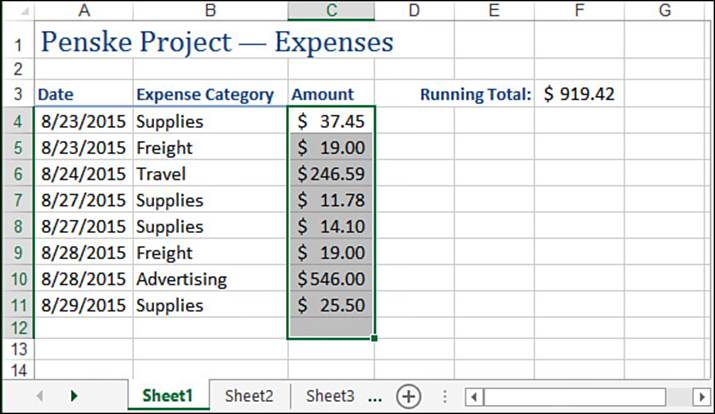Screen dimensions: 715x414
Task: Click the Supplies cell in row 11
Action: click(x=210, y=305)
